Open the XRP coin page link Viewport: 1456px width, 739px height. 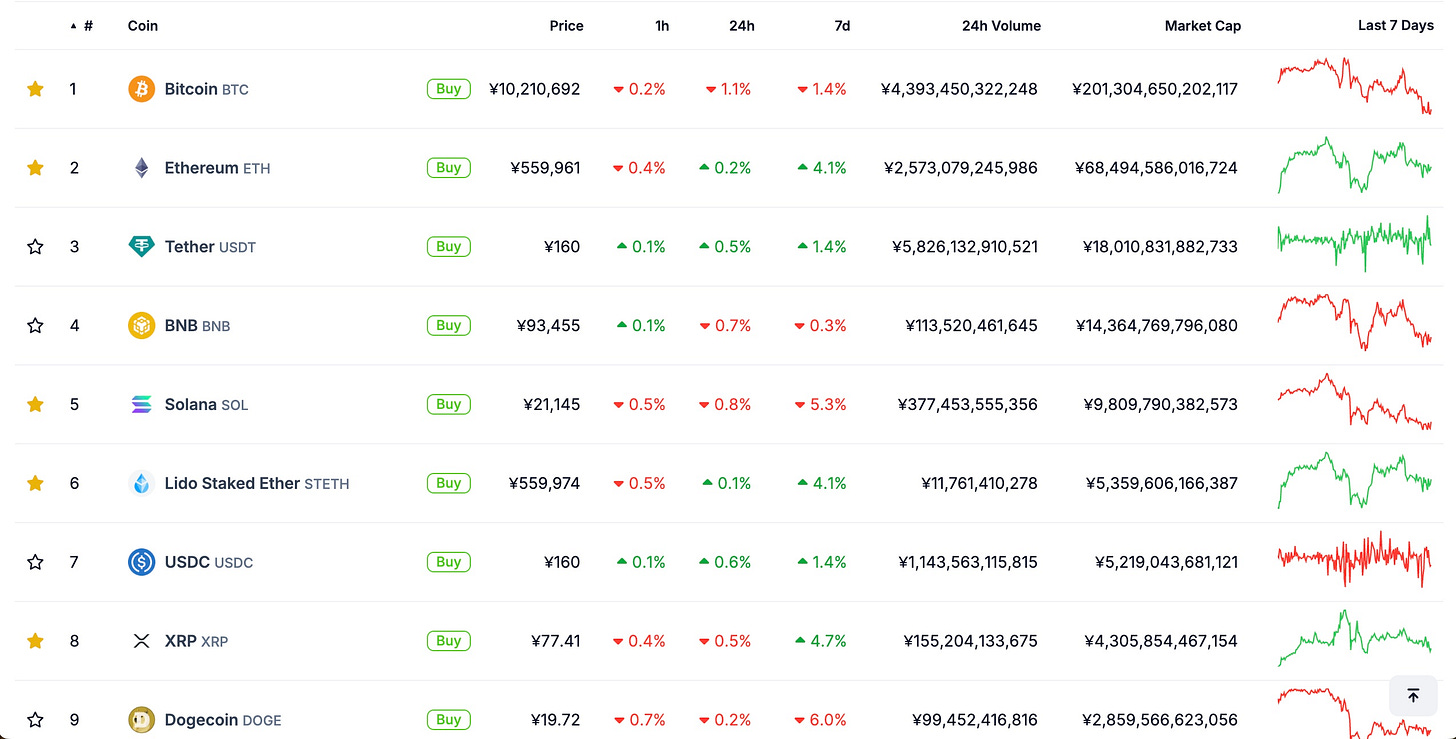197,641
